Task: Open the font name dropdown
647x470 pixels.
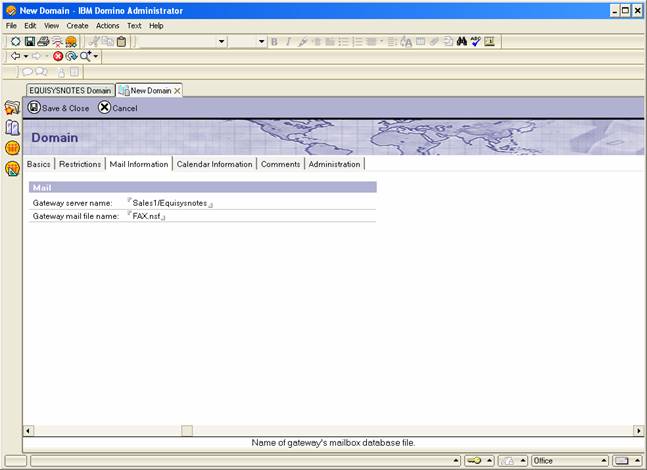Action: 222,42
